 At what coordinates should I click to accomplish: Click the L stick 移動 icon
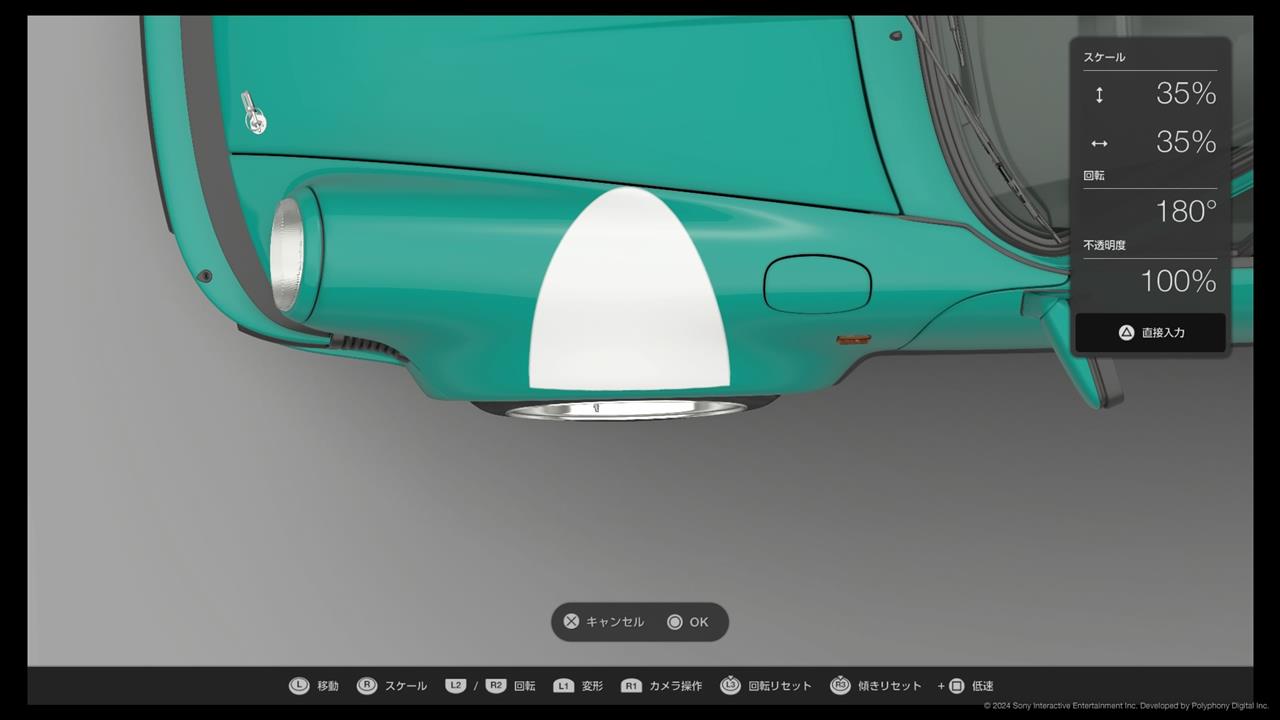click(299, 686)
